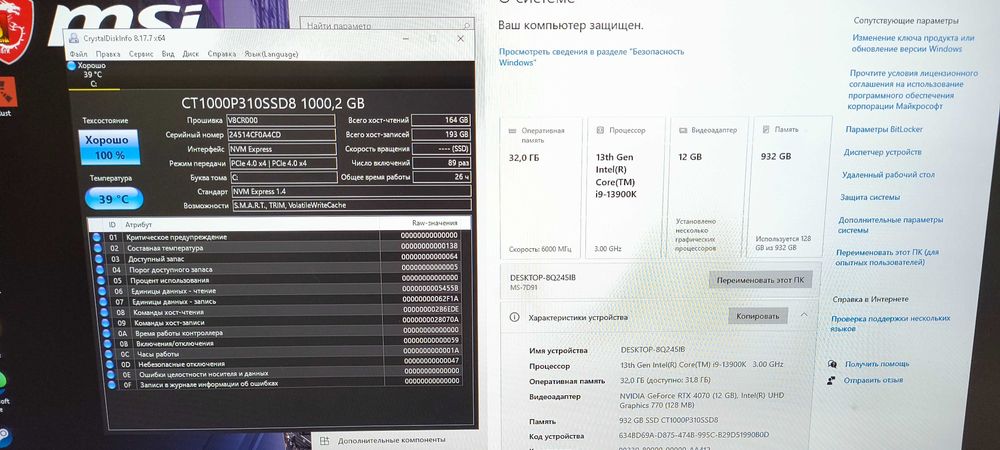1000x450 pixels.
Task: Click status circle for Доступный запас row
Action: [x=98, y=259]
